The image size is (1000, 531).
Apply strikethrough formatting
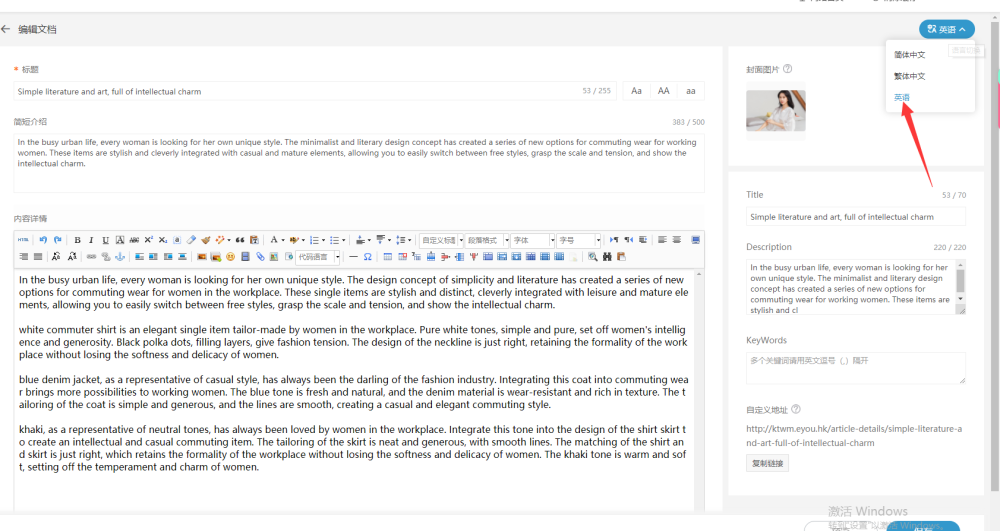click(134, 240)
